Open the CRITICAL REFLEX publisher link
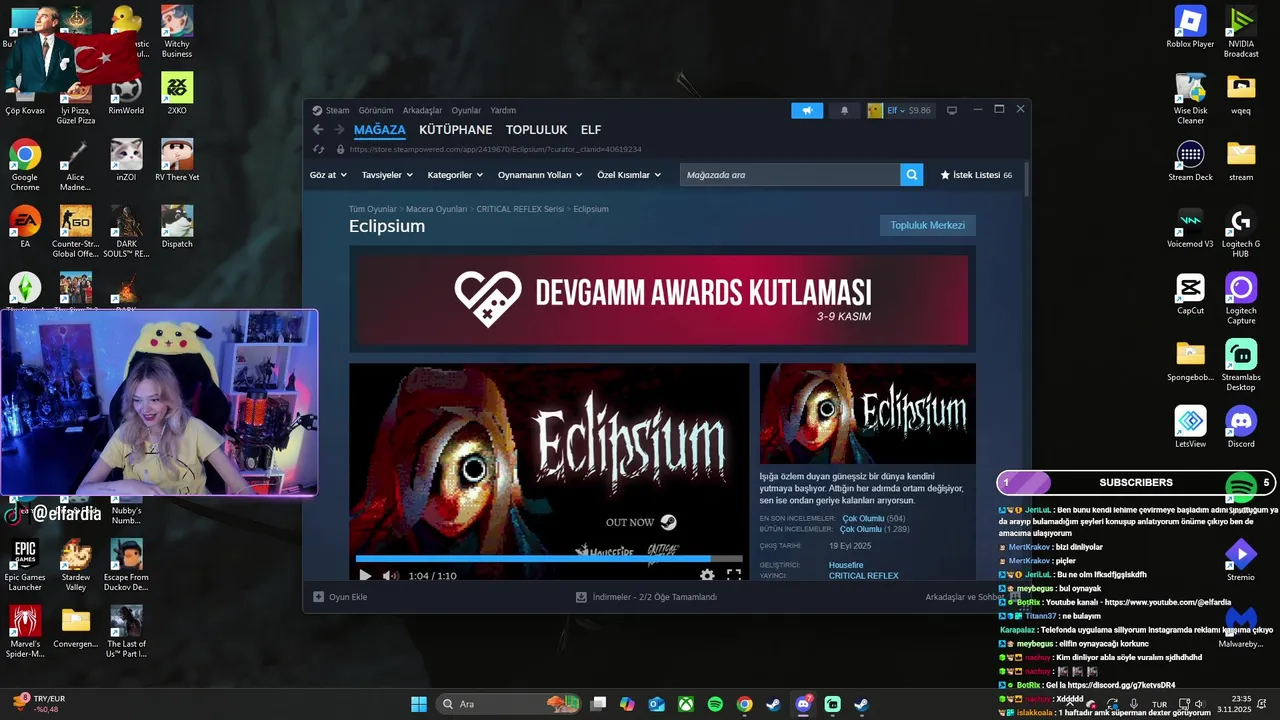 [863, 576]
